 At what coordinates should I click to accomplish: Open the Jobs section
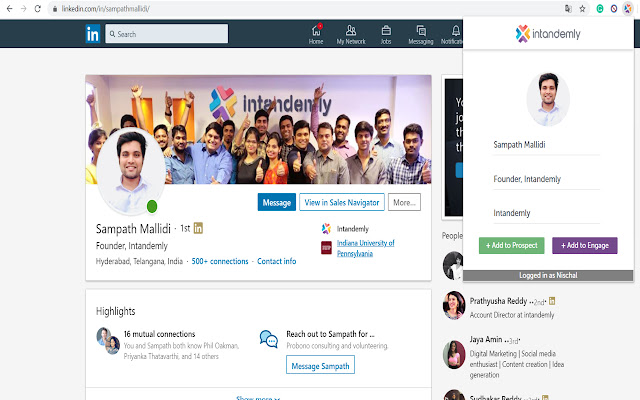386,34
